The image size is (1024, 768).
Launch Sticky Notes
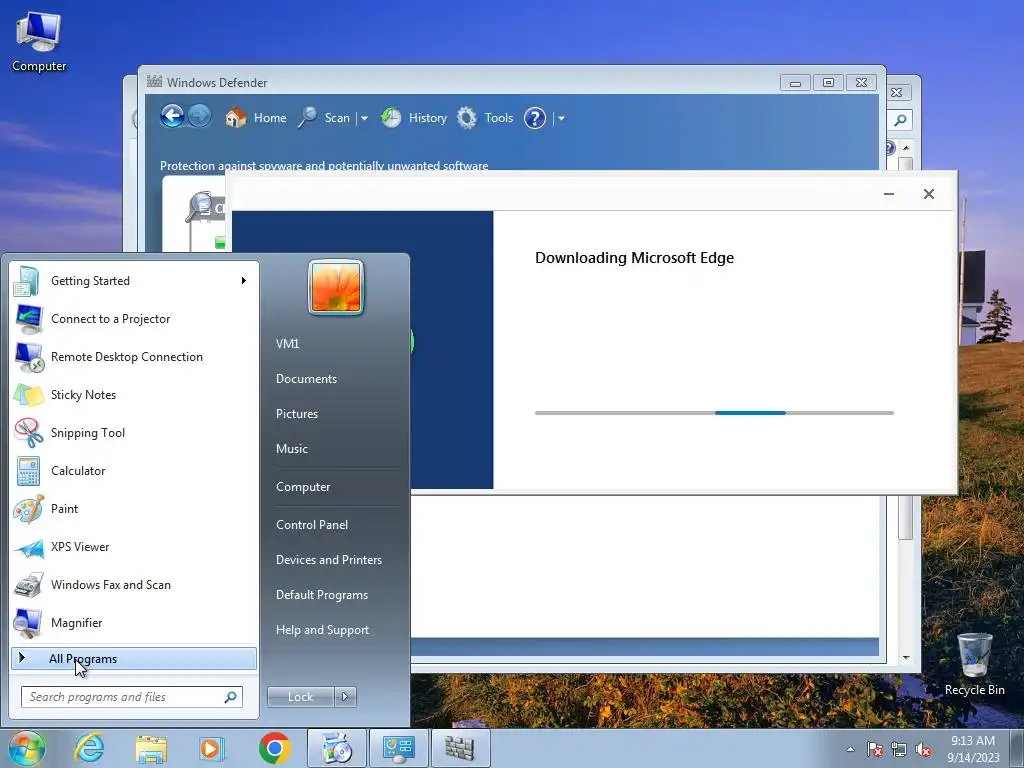pyautogui.click(x=134, y=394)
